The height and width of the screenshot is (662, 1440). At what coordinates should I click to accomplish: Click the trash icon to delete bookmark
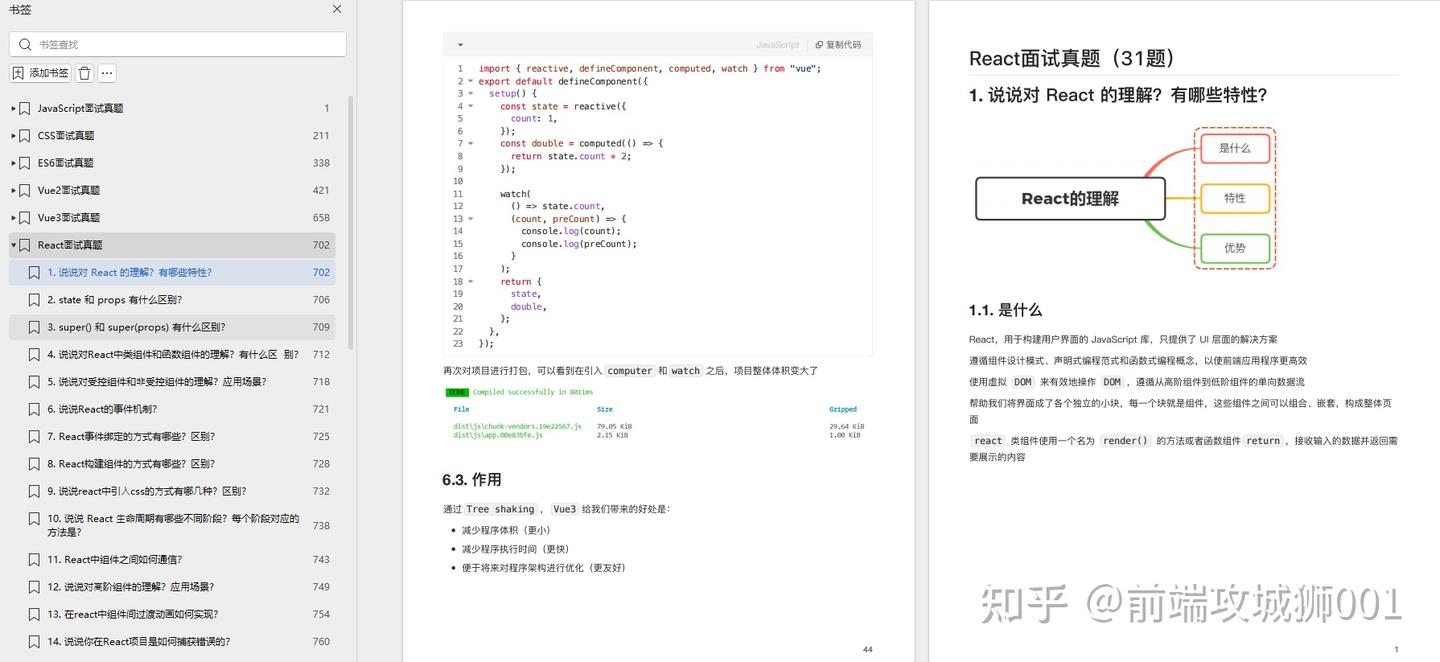[85, 73]
